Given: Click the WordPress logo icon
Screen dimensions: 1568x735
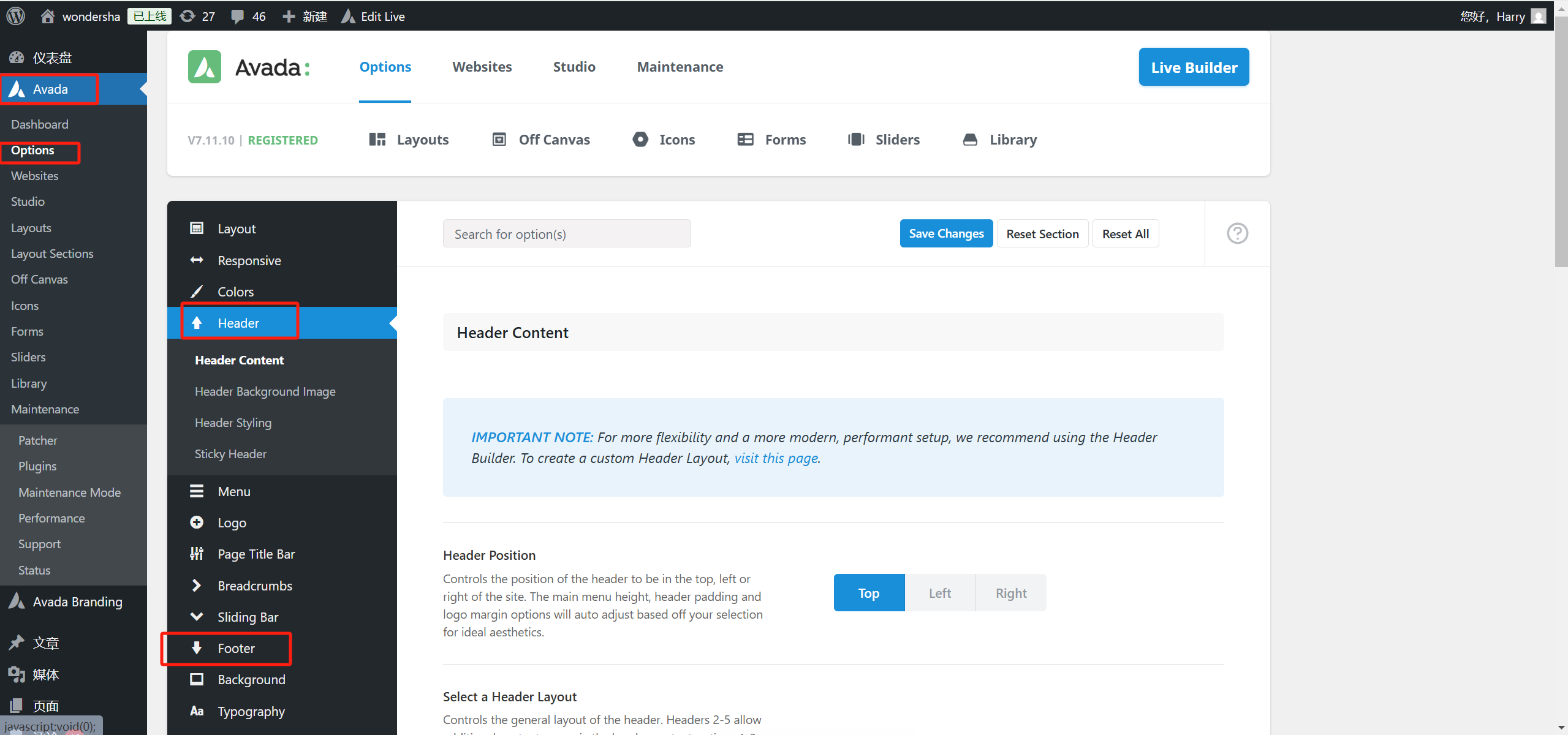Looking at the screenshot, I should tap(16, 16).
